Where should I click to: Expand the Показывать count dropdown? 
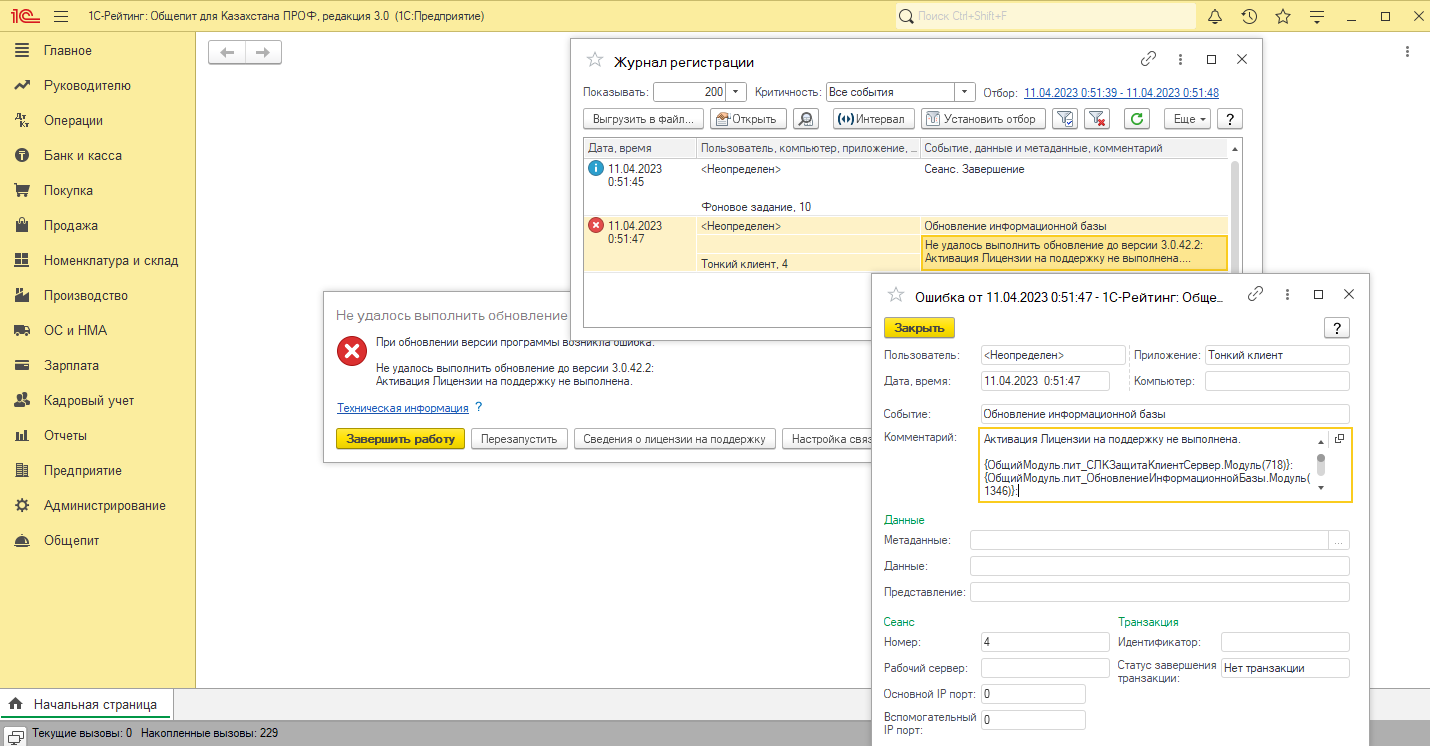coord(737,92)
